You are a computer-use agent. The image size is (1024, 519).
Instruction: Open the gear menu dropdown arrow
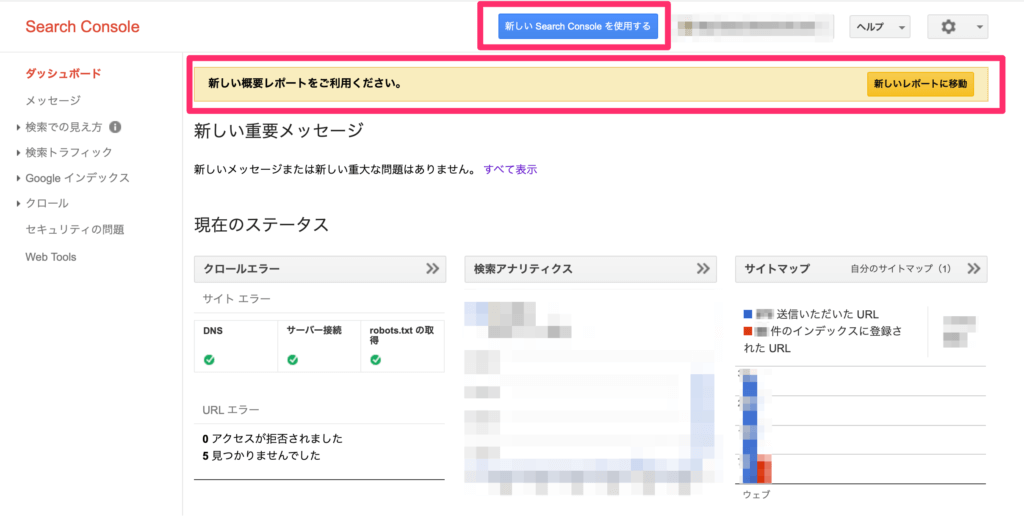tap(979, 27)
